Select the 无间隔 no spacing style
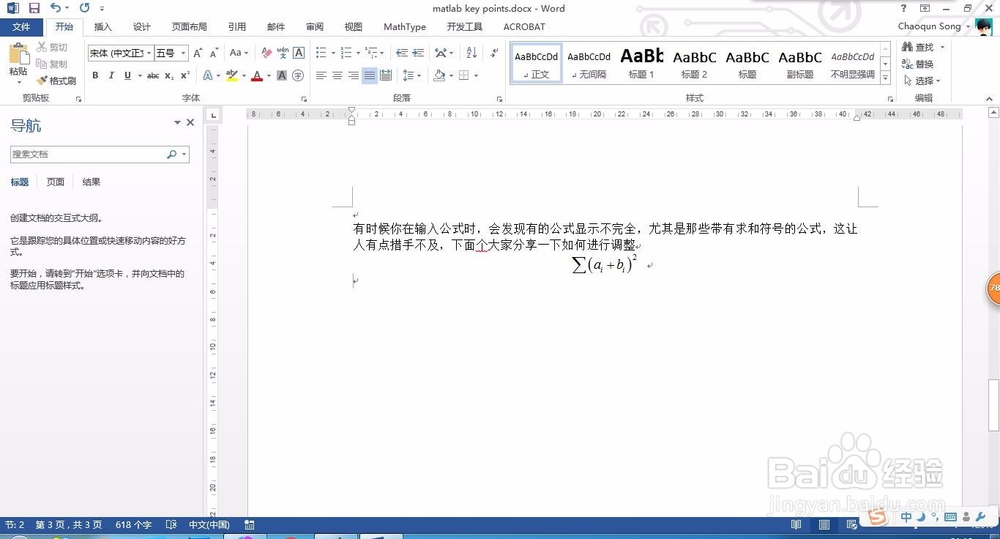The width and height of the screenshot is (1000, 539). pos(589,64)
